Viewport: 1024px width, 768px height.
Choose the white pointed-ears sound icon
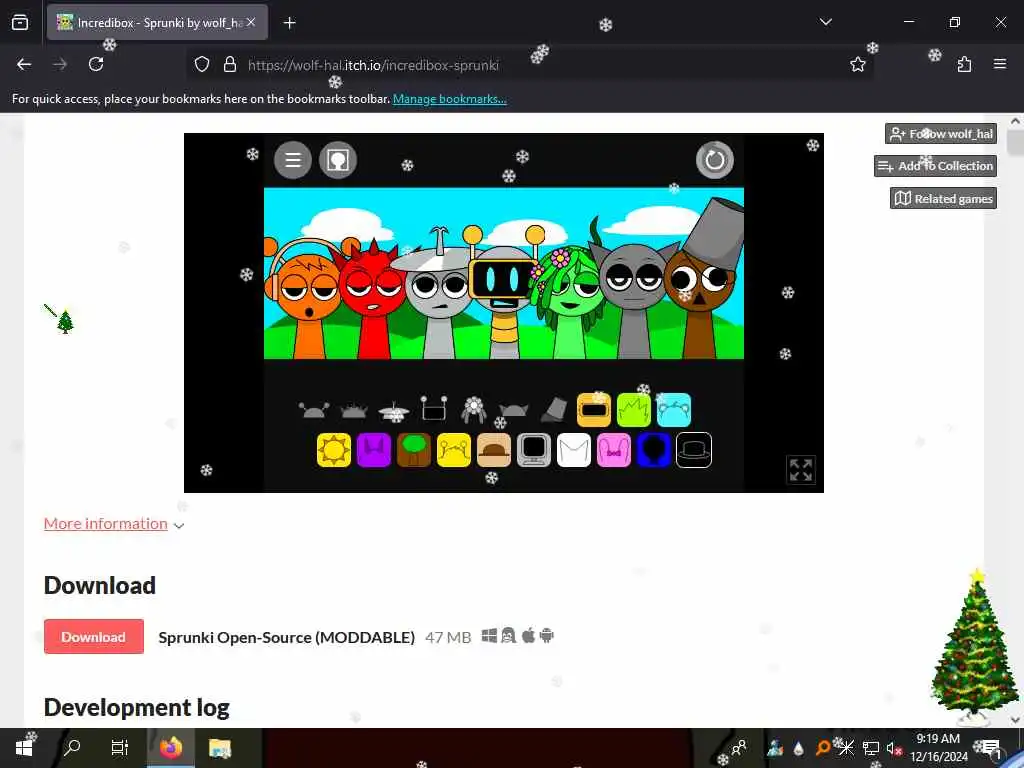click(x=573, y=450)
